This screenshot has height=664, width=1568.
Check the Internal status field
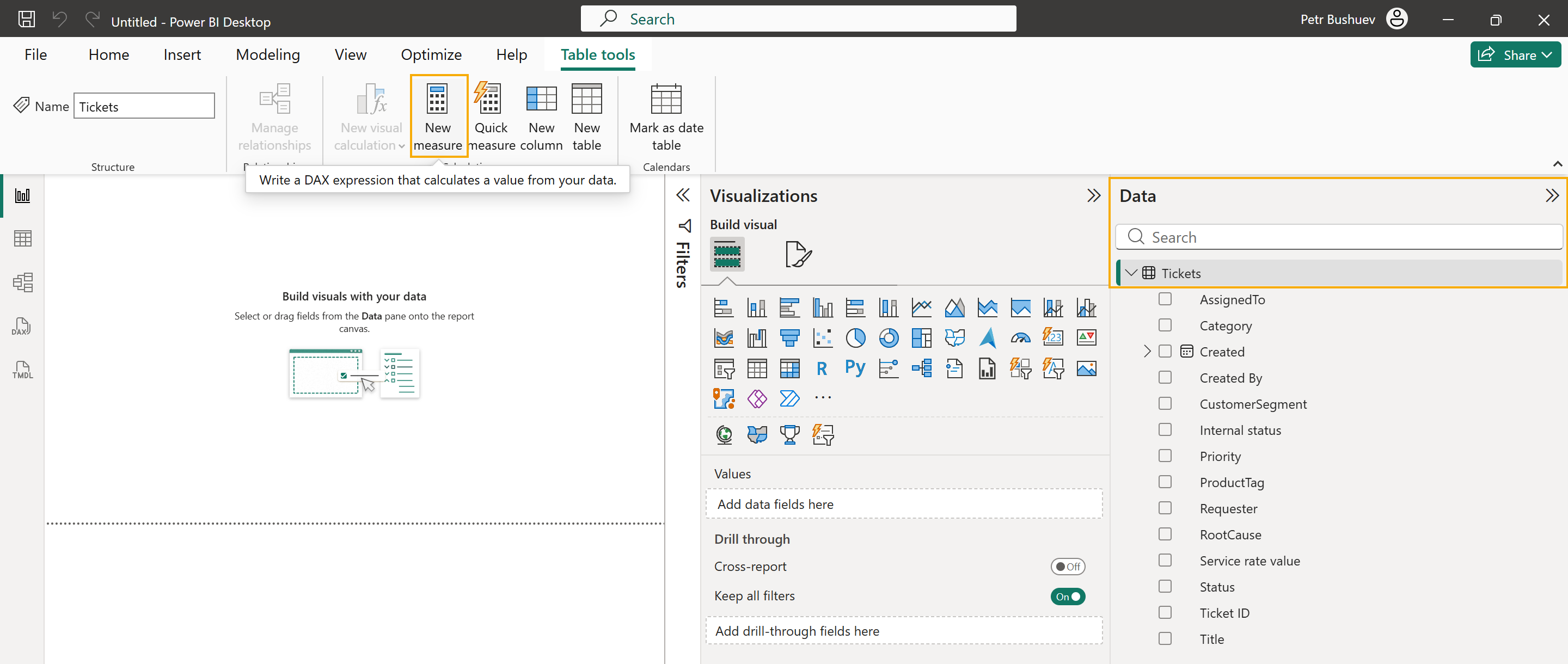click(1165, 429)
